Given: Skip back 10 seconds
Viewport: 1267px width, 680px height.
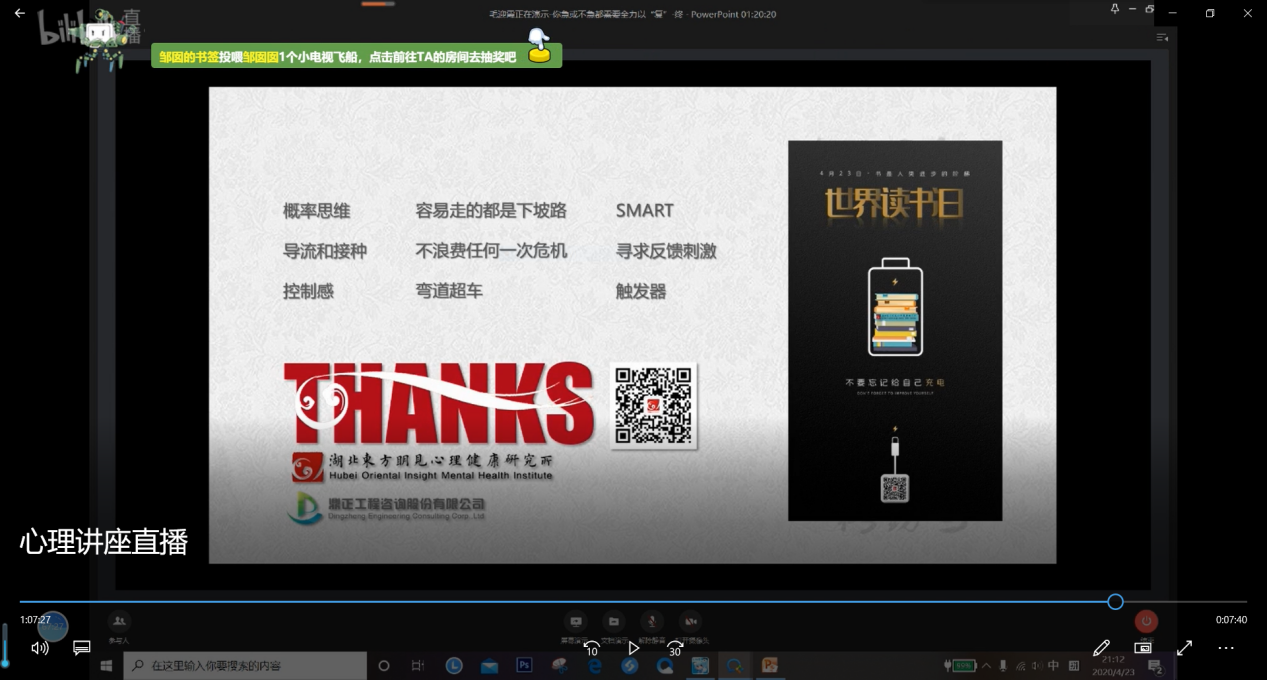Looking at the screenshot, I should (x=591, y=648).
